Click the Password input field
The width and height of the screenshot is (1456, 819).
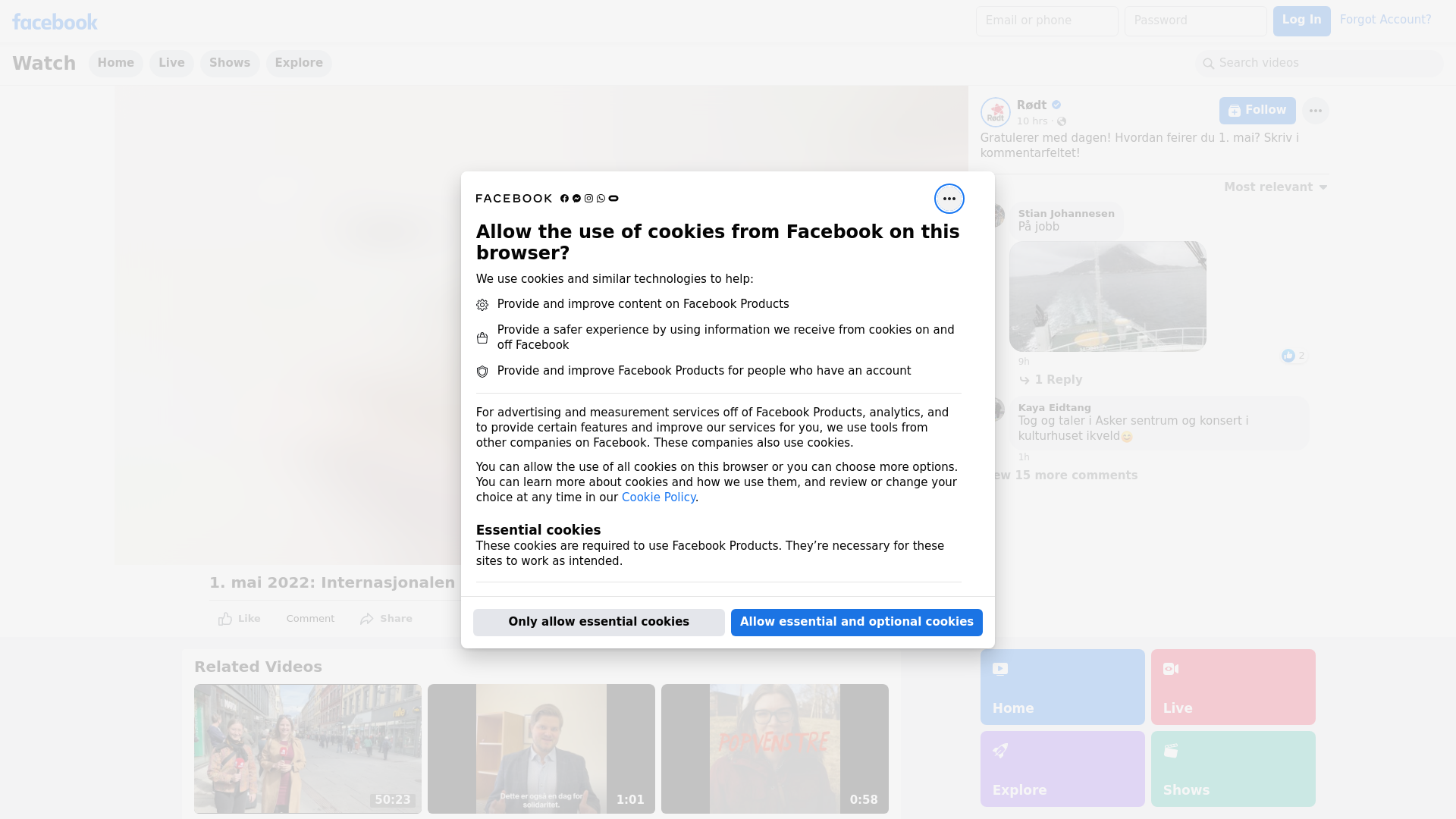point(1195,20)
